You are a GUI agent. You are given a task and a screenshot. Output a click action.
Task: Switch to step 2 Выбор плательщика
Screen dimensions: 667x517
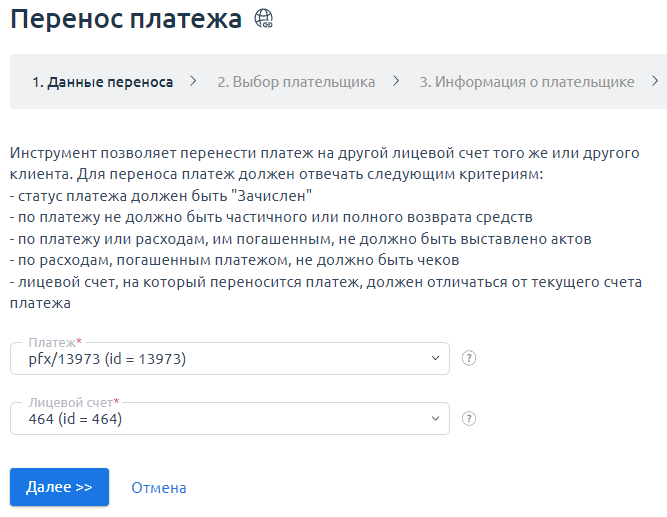[x=296, y=82]
